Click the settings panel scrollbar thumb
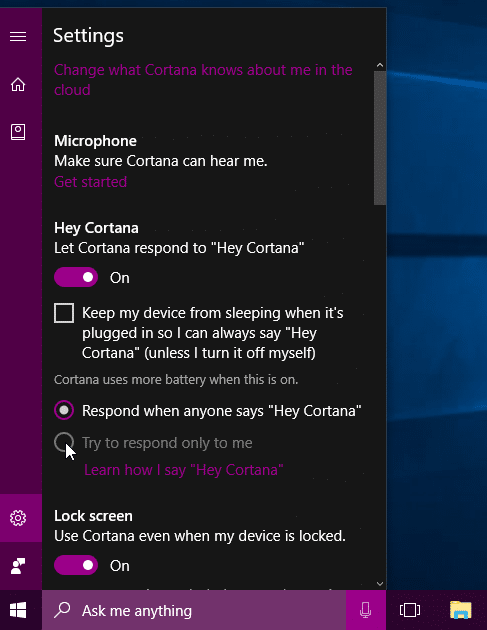The height and width of the screenshot is (630, 487). tap(380, 138)
